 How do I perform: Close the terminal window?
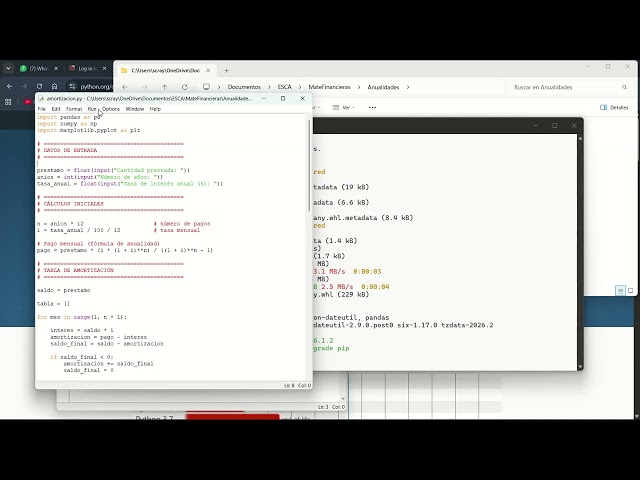click(574, 126)
